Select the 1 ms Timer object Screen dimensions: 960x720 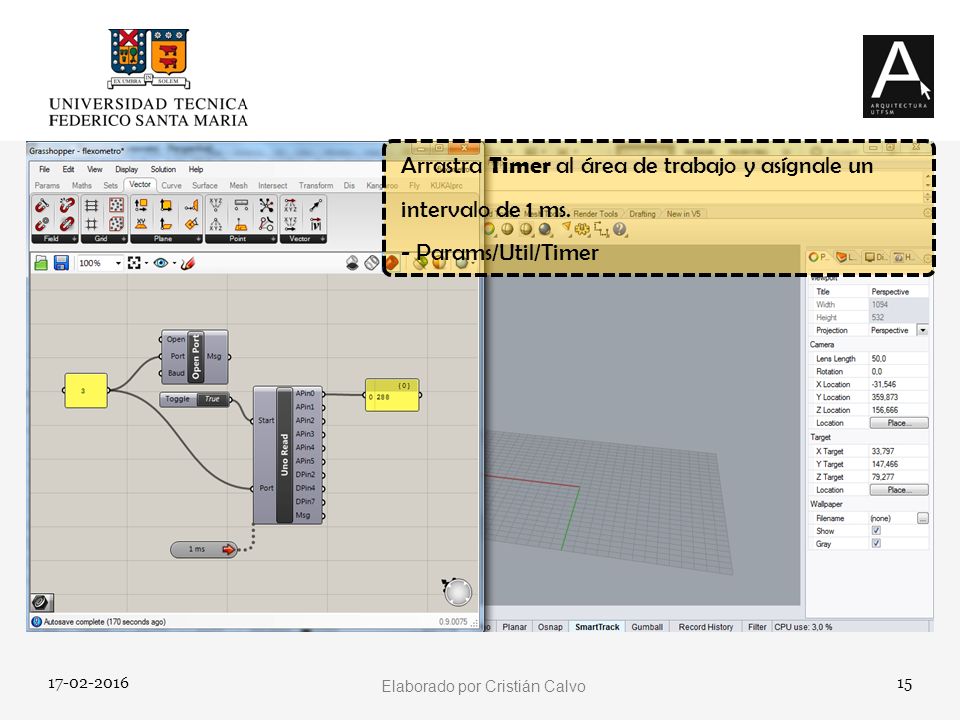click(x=204, y=549)
